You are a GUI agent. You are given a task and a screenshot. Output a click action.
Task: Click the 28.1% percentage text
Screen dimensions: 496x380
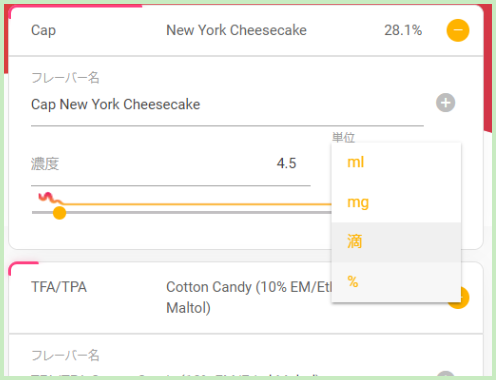[x=403, y=30]
